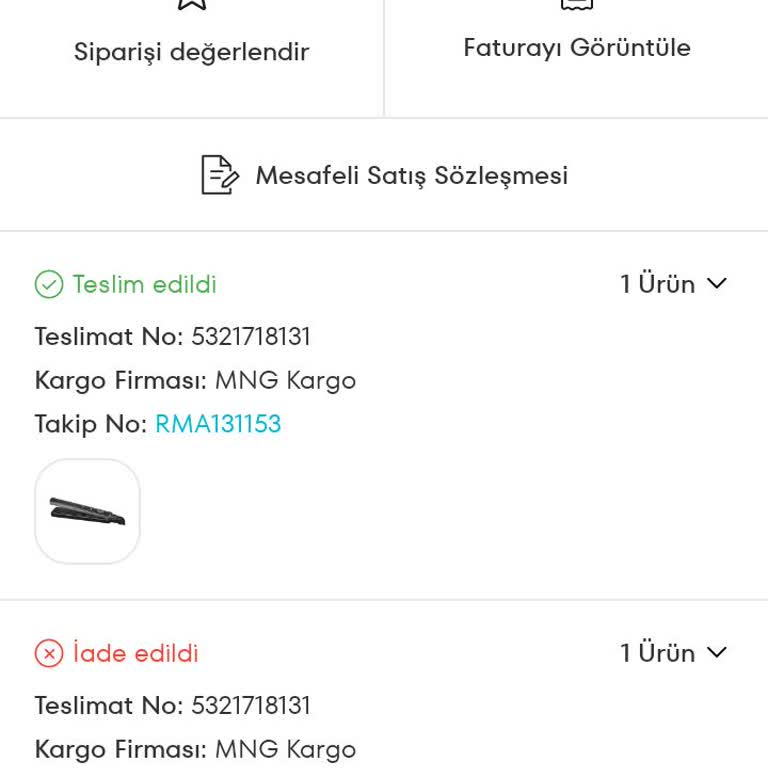Image resolution: width=768 pixels, height=768 pixels.
Task: Tap the green Teslim edildi status text
Action: pyautogui.click(x=145, y=285)
